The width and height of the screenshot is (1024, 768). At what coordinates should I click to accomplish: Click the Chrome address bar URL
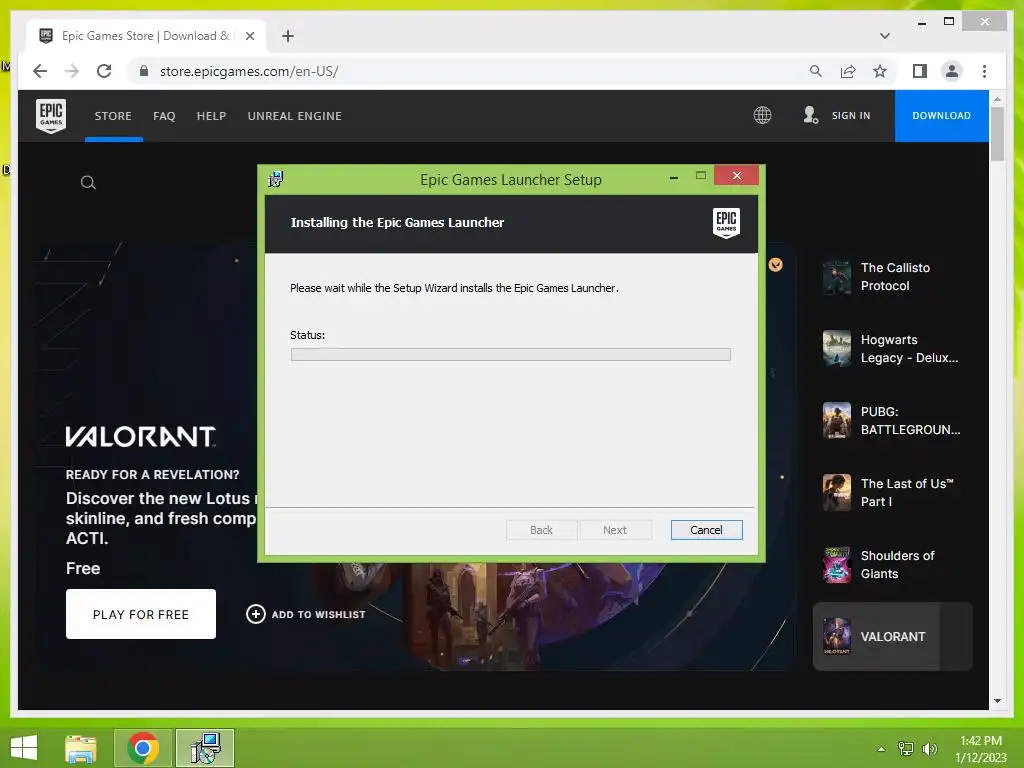[x=249, y=71]
